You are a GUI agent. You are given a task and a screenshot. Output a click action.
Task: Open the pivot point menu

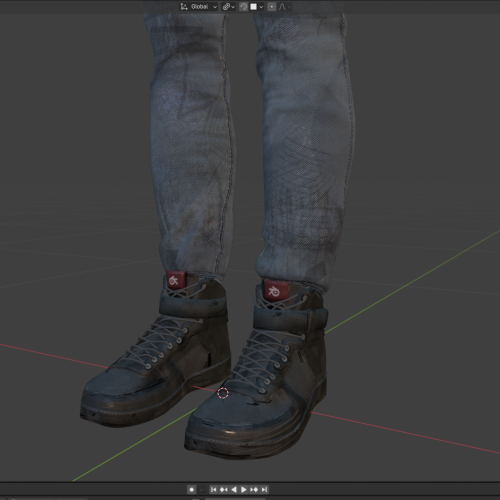[x=229, y=7]
